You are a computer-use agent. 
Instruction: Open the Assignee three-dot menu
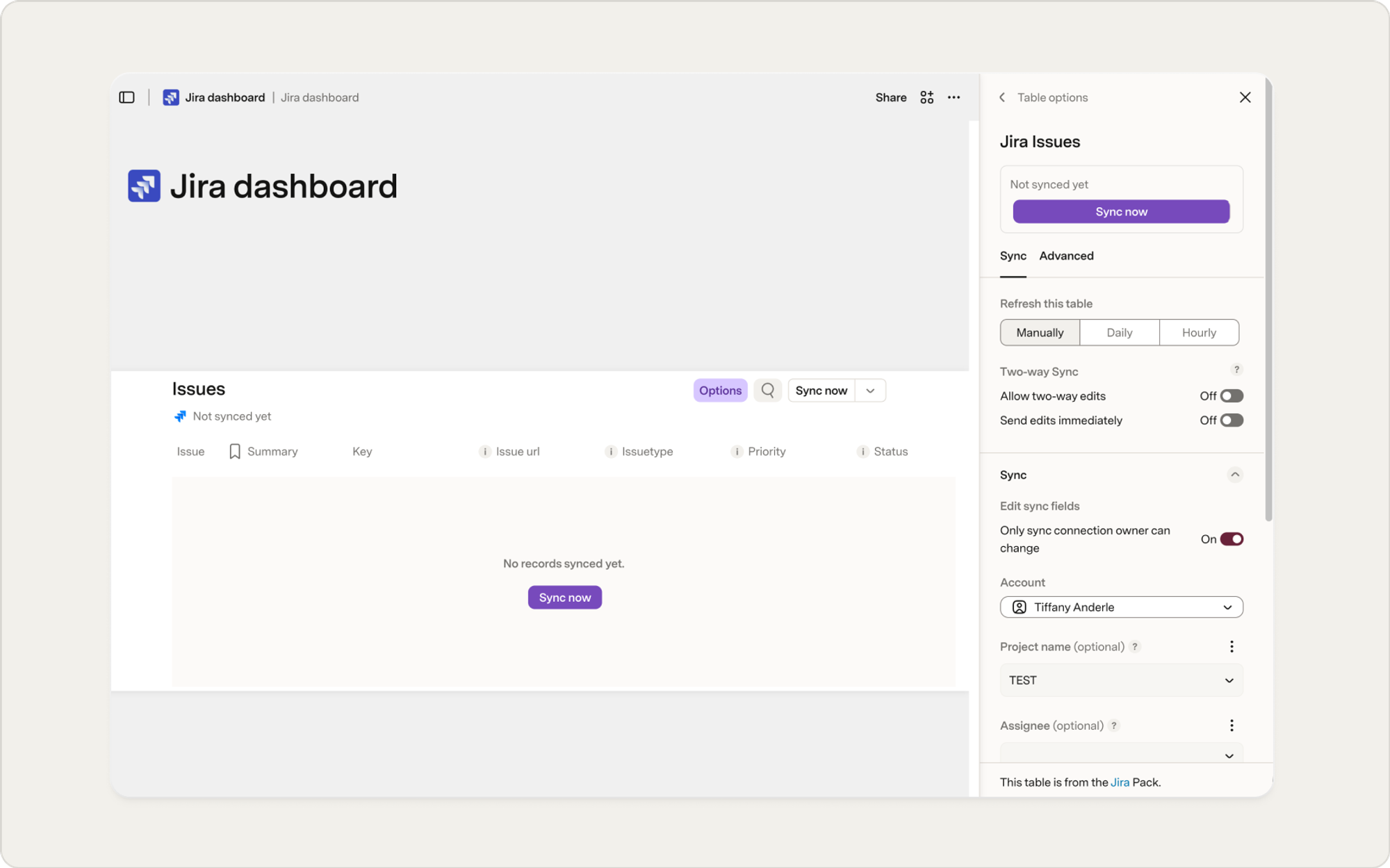(1232, 726)
